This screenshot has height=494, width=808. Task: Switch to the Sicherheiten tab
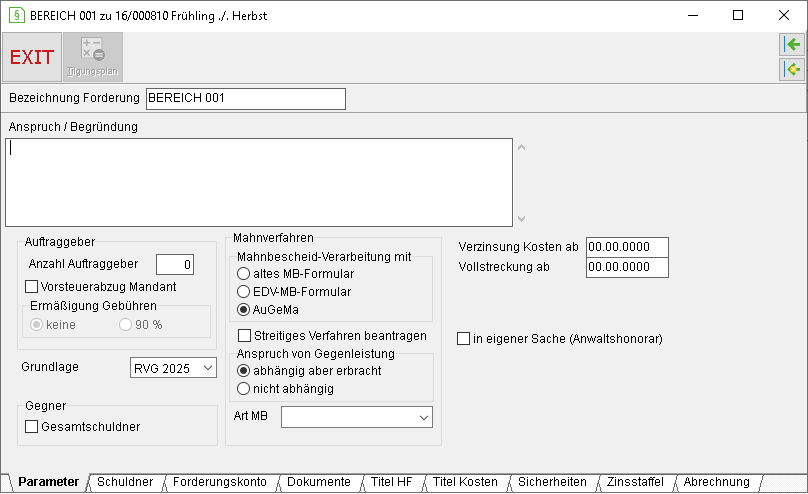(x=552, y=482)
